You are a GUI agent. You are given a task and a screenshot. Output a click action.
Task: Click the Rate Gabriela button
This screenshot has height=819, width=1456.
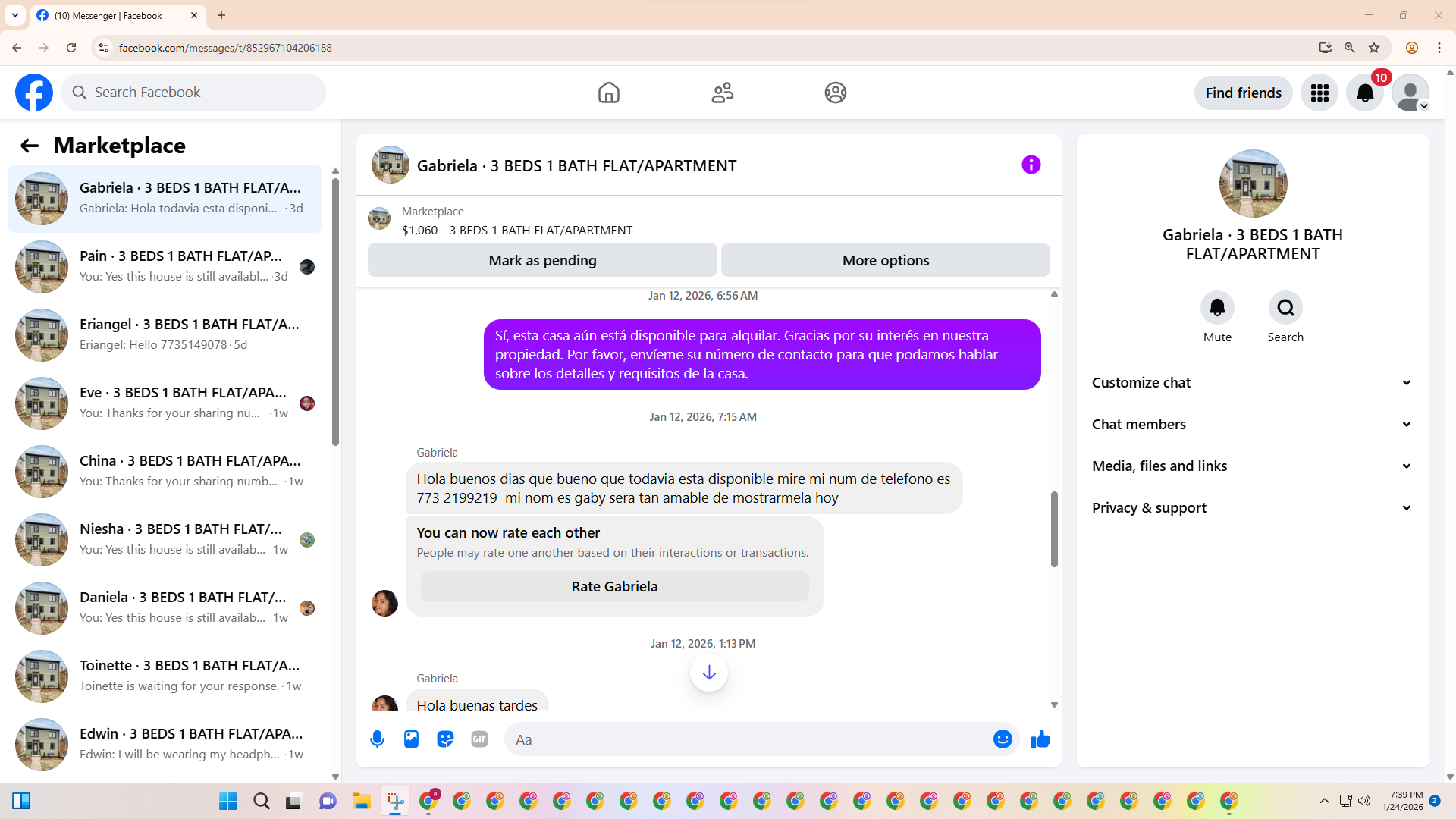pos(614,586)
